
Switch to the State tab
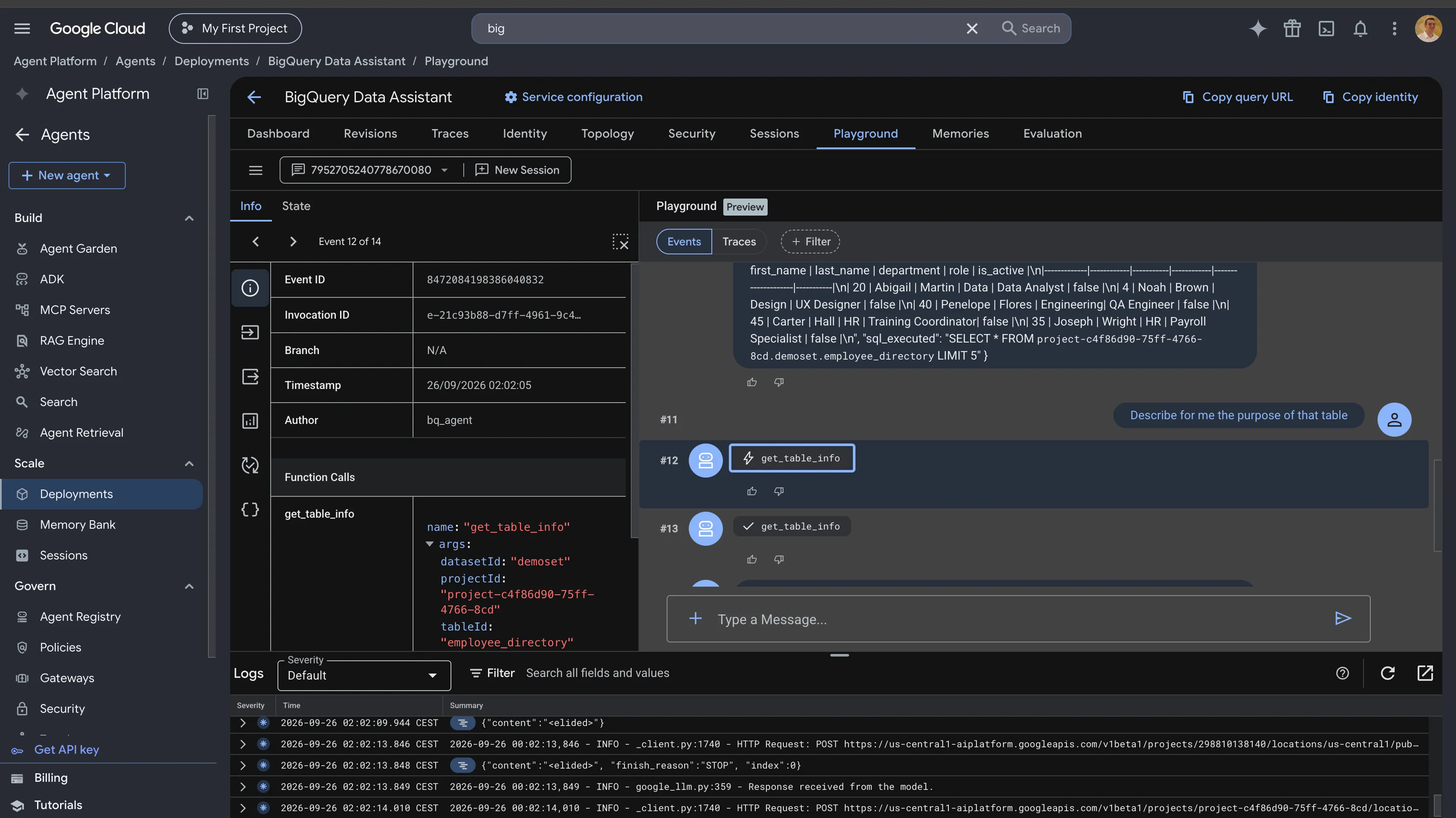click(296, 206)
